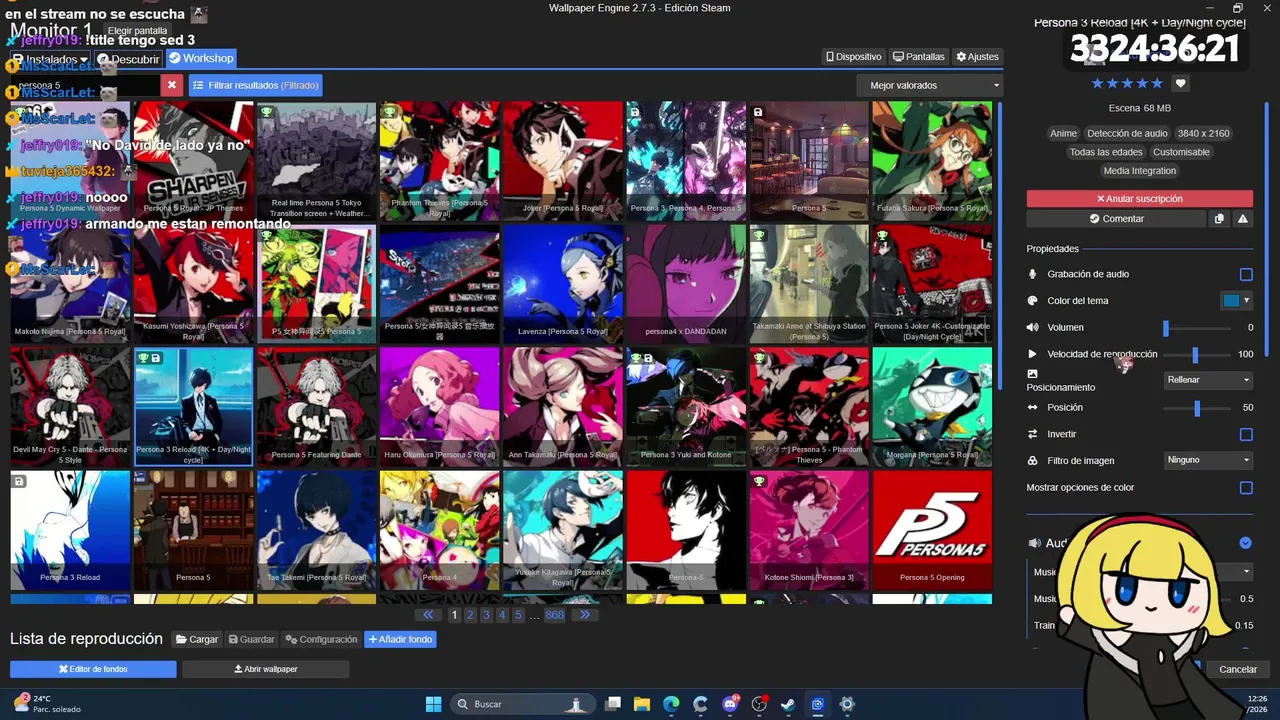Click the Anime tag
1280x720 pixels.
(x=1064, y=133)
